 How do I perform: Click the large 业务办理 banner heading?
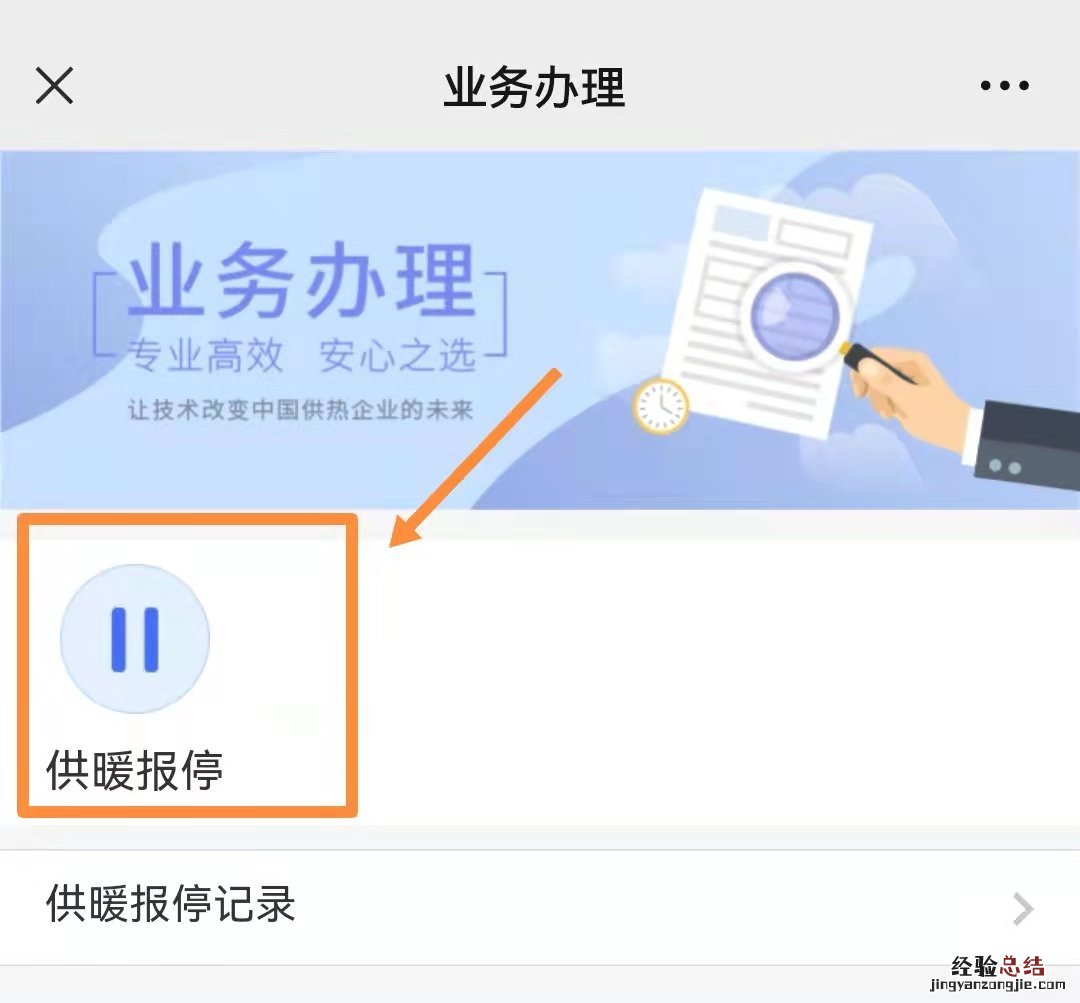coord(302,280)
